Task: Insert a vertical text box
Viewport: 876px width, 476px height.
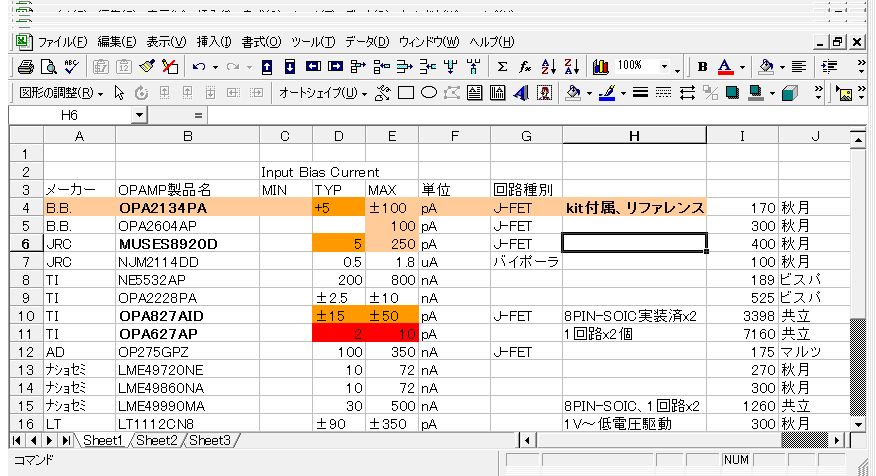Action: coord(497,93)
